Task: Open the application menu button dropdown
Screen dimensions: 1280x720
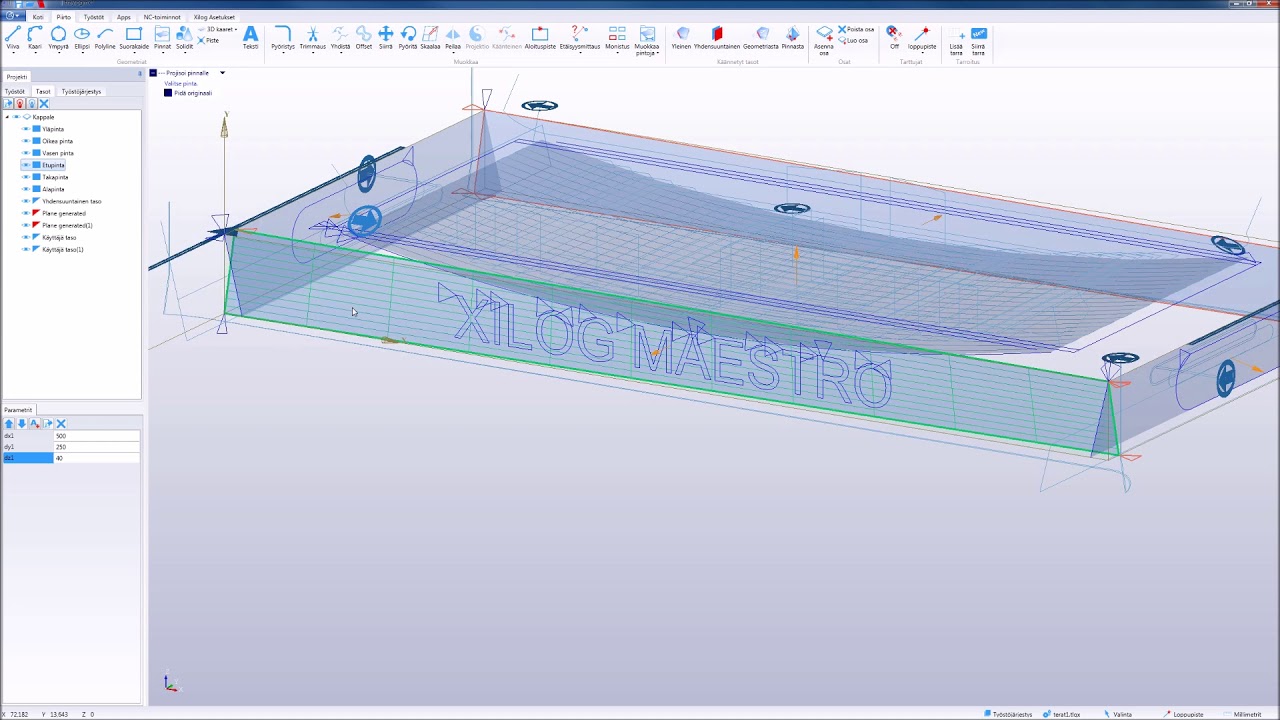Action: coord(13,16)
